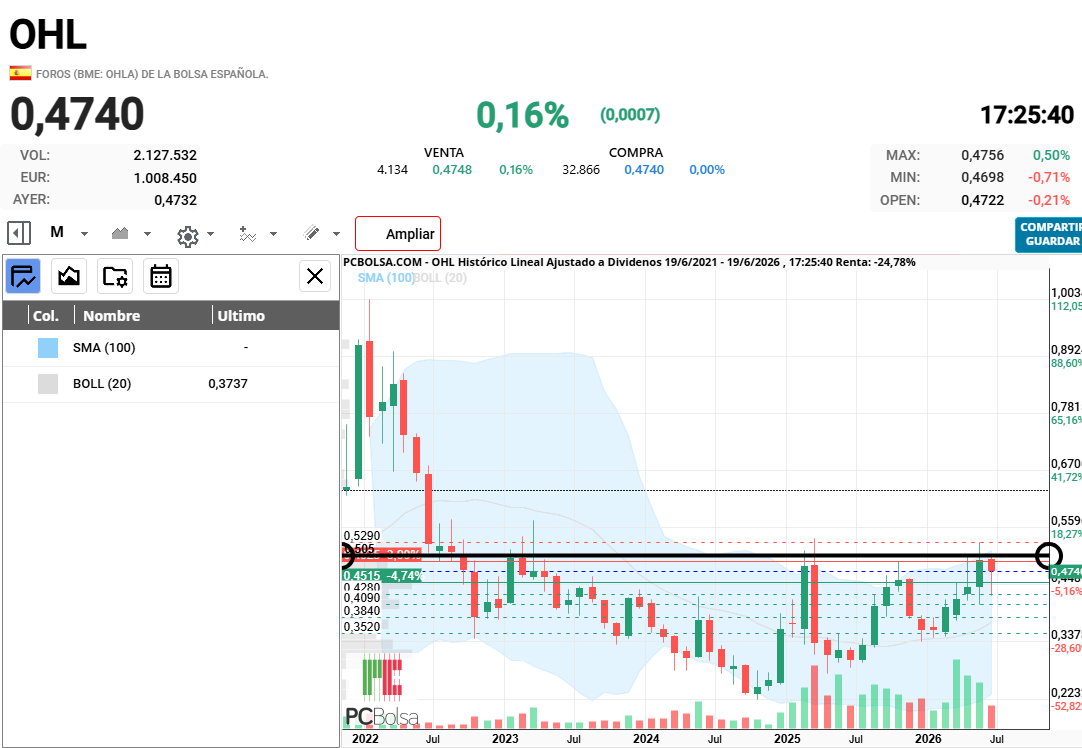Open the mountain chart panel icon
The width and height of the screenshot is (1082, 748).
(x=69, y=277)
